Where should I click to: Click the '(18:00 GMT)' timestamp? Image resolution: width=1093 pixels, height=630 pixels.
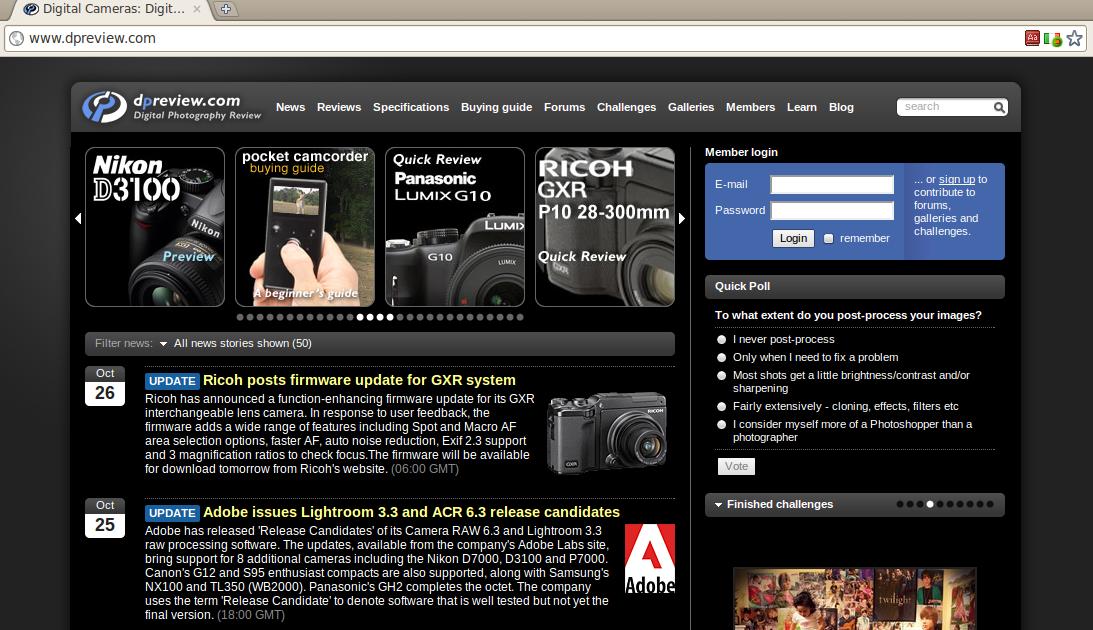(x=251, y=615)
